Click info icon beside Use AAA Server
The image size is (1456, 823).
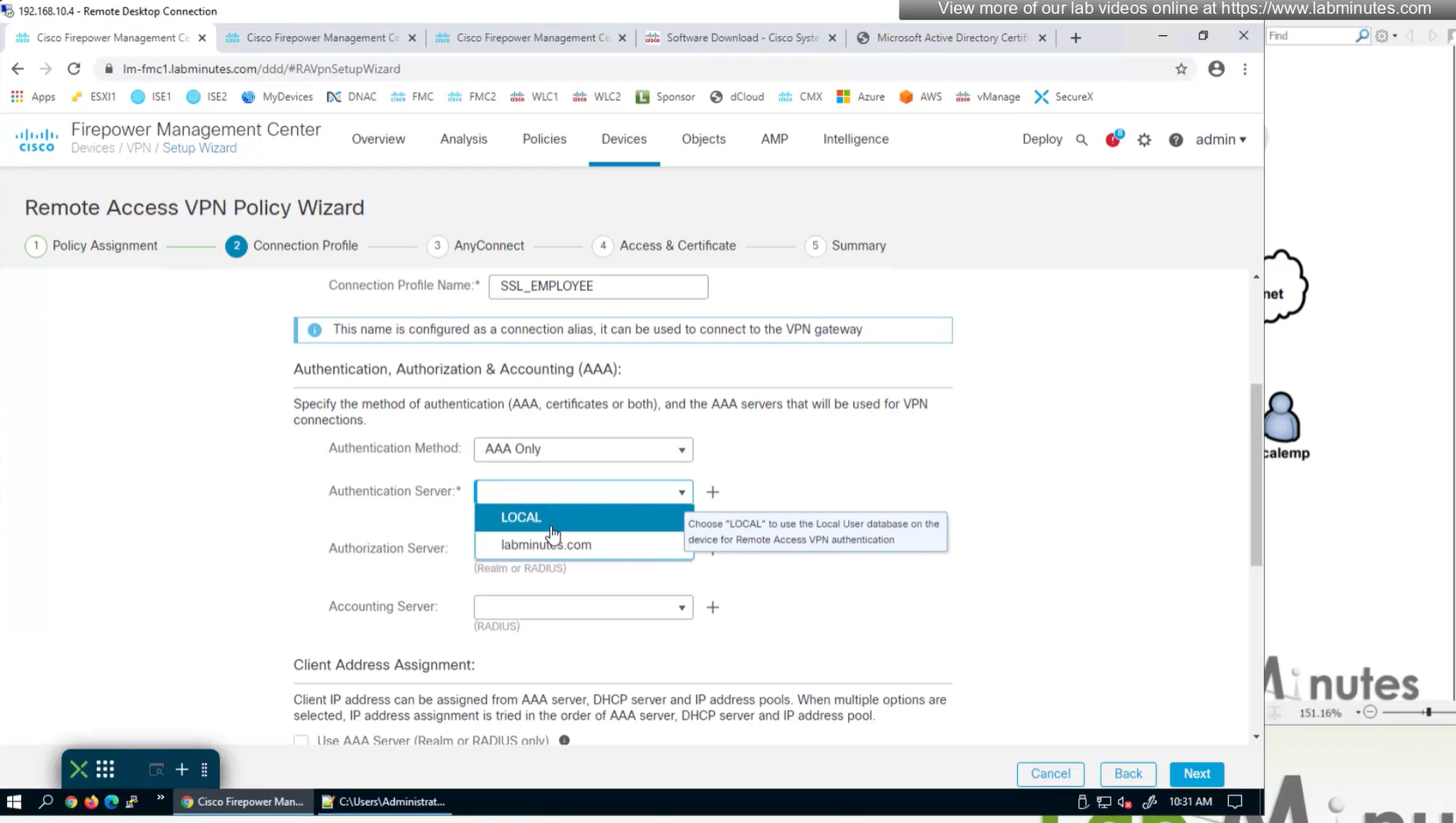coord(564,741)
